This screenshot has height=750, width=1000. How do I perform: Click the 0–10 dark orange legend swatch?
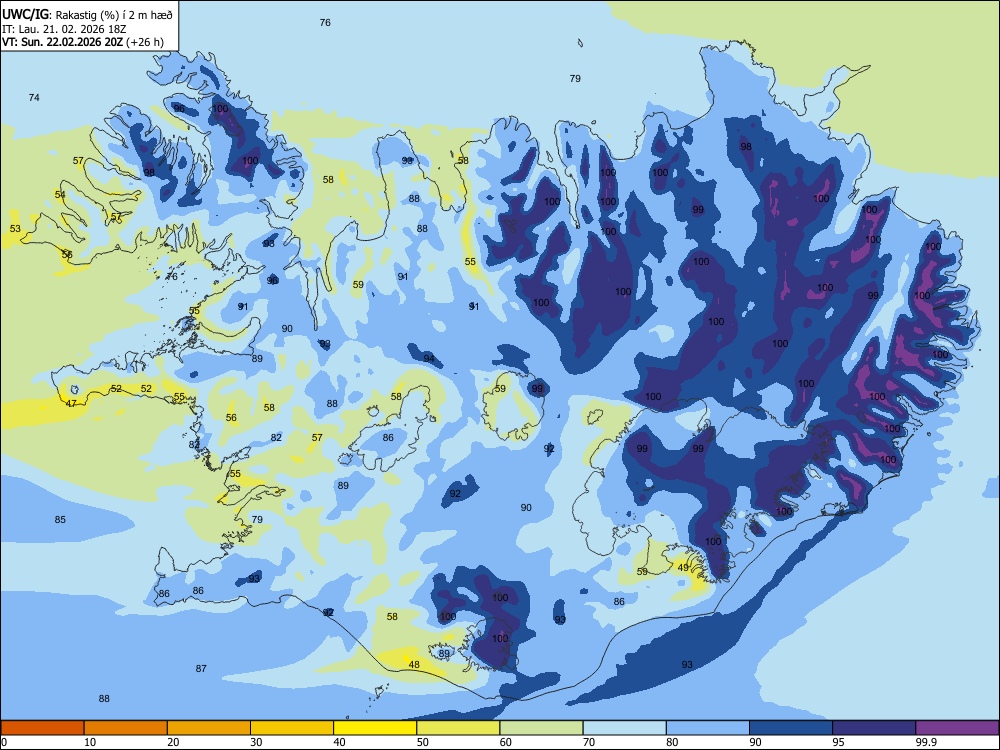pos(42,728)
